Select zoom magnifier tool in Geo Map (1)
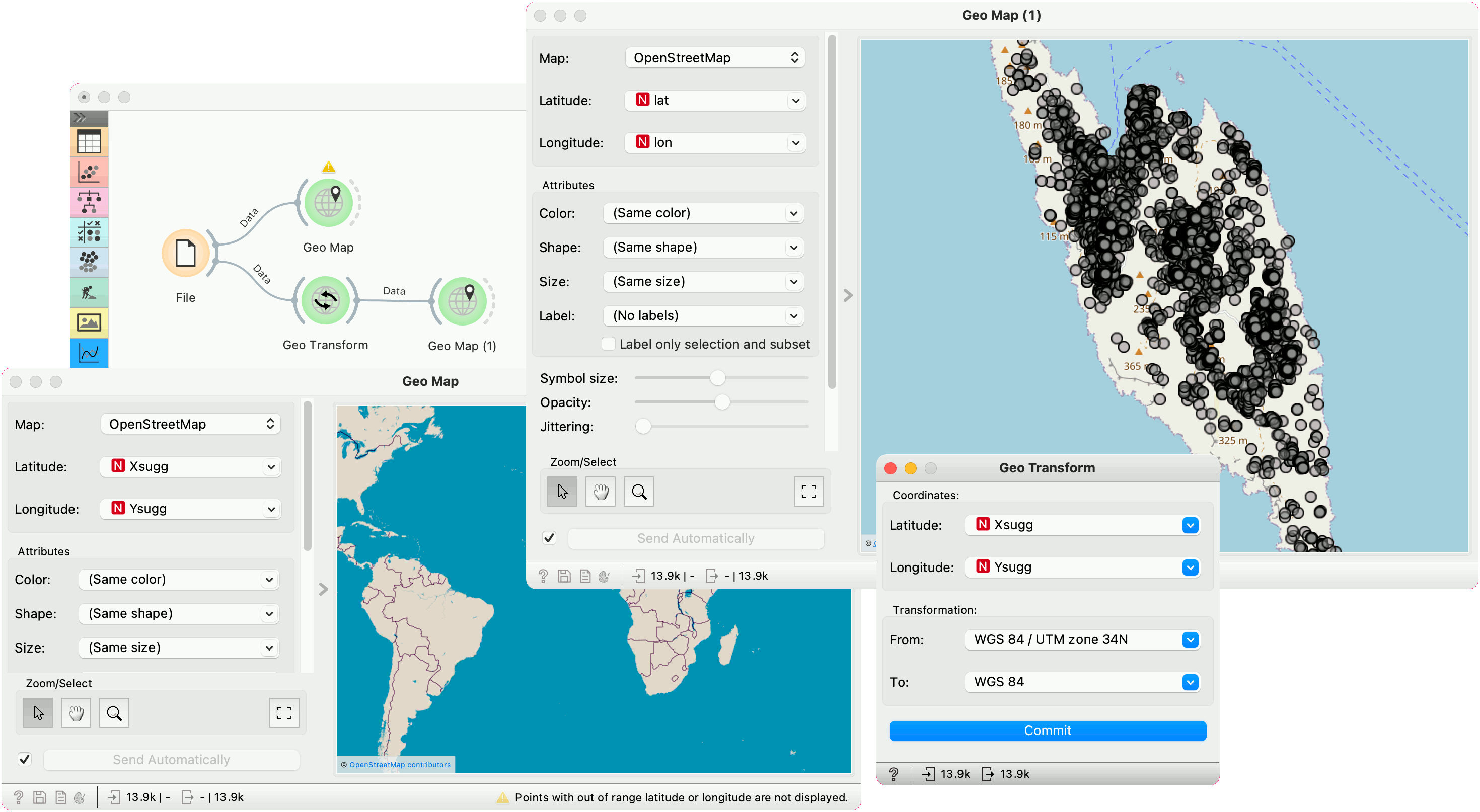 tap(638, 492)
